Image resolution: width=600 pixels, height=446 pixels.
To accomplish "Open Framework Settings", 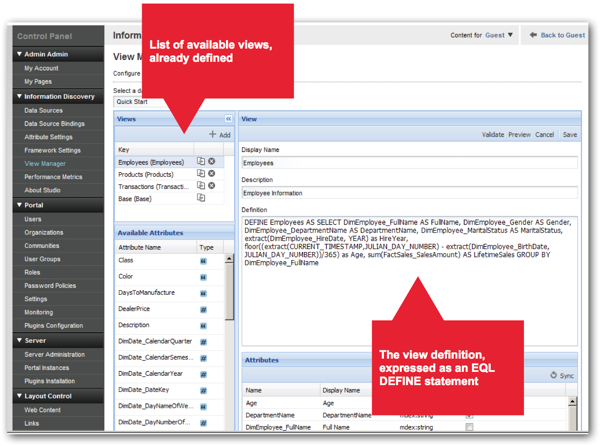I will 52,150.
